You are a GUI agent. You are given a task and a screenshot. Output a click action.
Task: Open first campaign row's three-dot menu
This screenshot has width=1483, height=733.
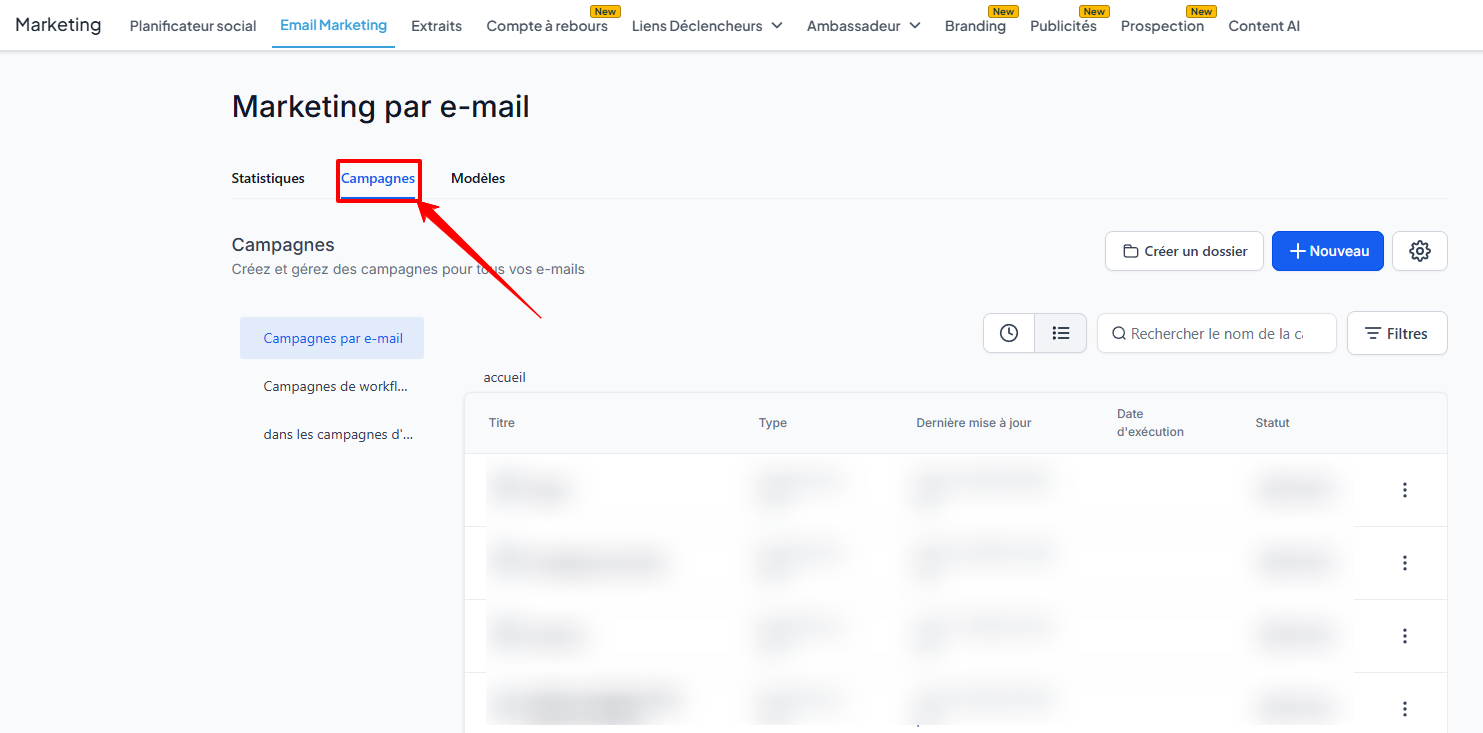tap(1404, 490)
